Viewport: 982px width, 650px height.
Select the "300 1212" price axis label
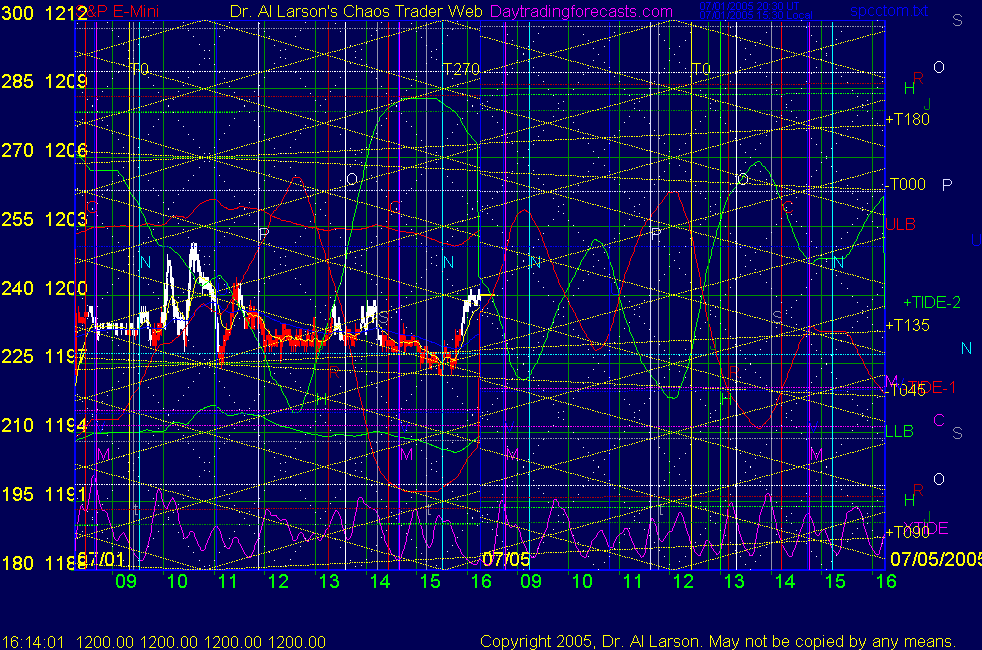(x=44, y=13)
